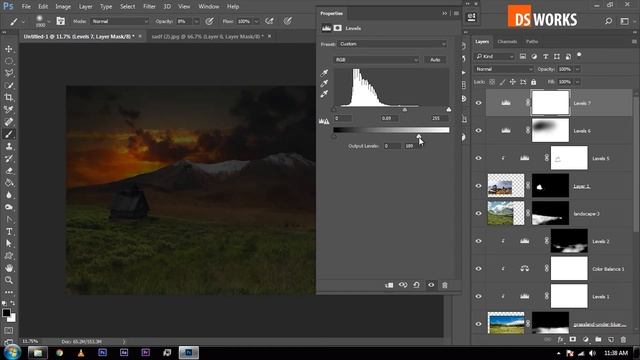Select the Clone Stamp tool
The width and height of the screenshot is (640, 360).
coord(9,146)
